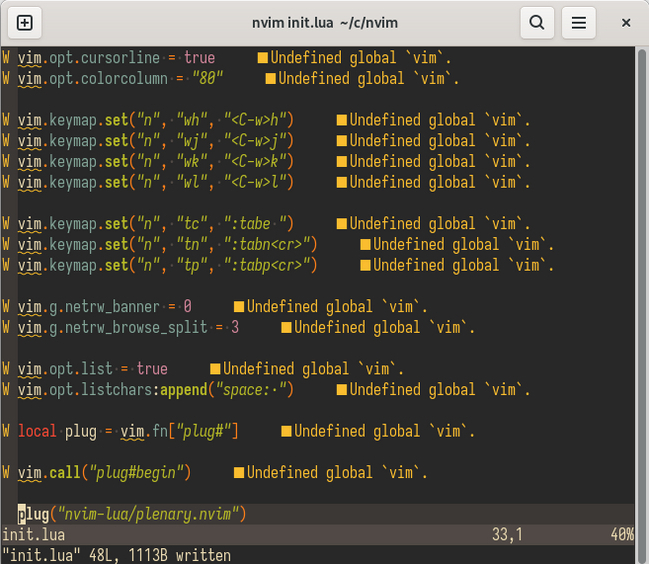Click the W sign beside the "wh" keymap line
Viewport: 649px width, 564px height.
6,120
